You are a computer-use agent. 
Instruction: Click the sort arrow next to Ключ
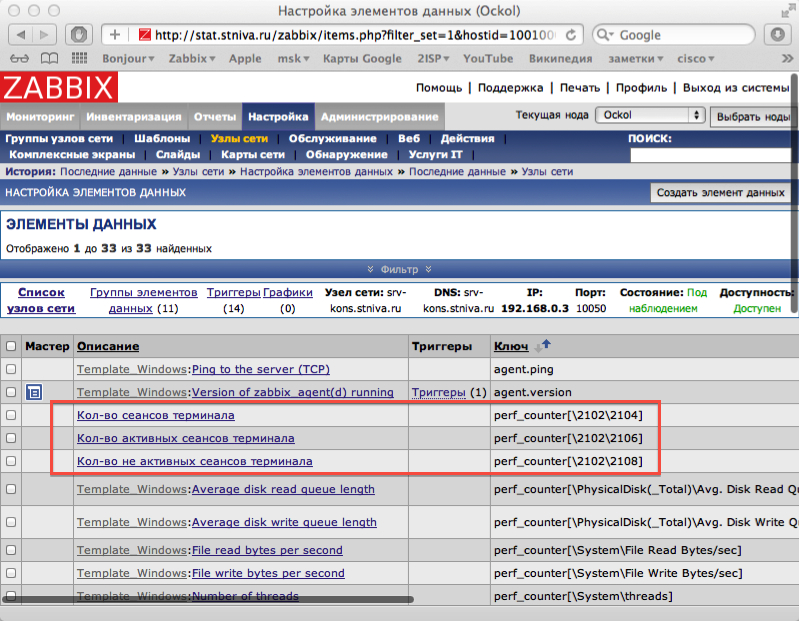pos(543,346)
